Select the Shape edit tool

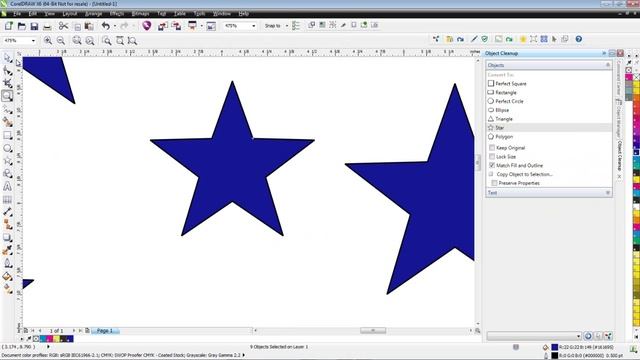[x=7, y=71]
